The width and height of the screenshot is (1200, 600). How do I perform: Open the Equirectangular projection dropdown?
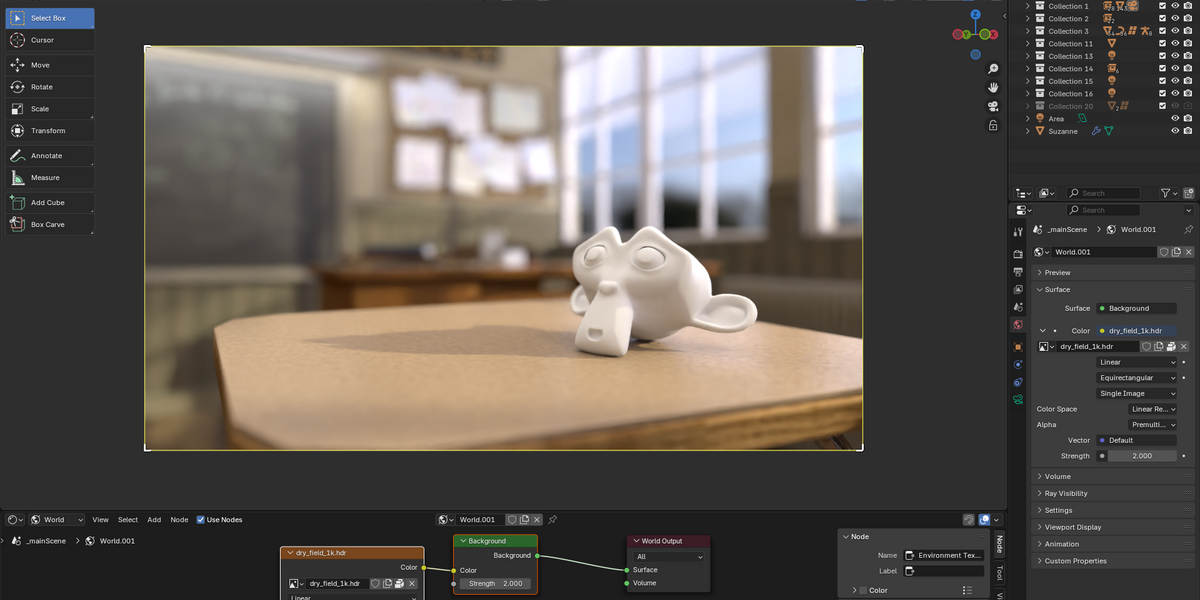coord(1137,378)
